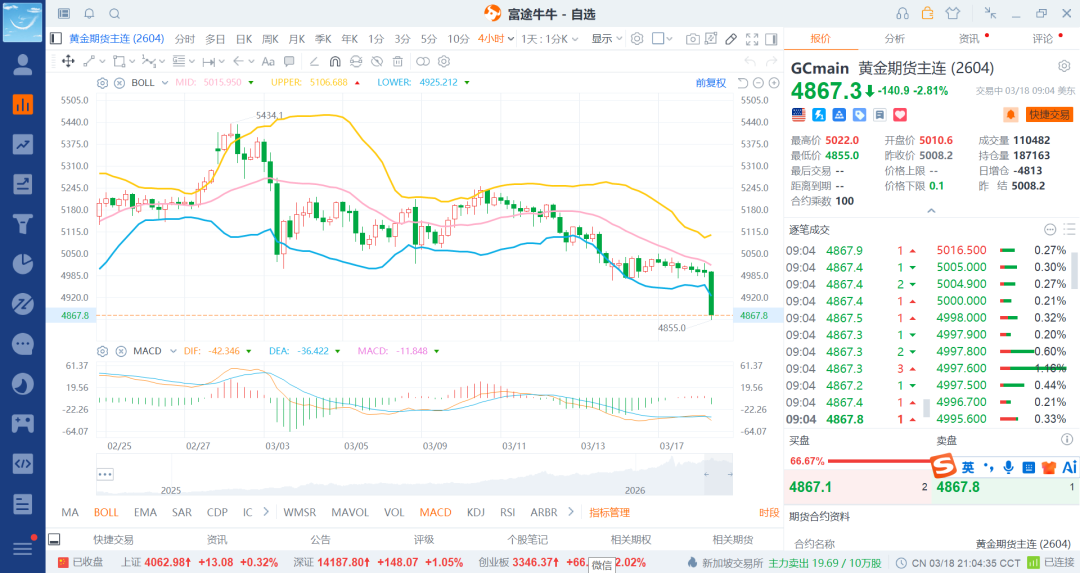The width and height of the screenshot is (1080, 573).
Task: Open the 4小时 timeframe dropdown
Action: [x=496, y=39]
